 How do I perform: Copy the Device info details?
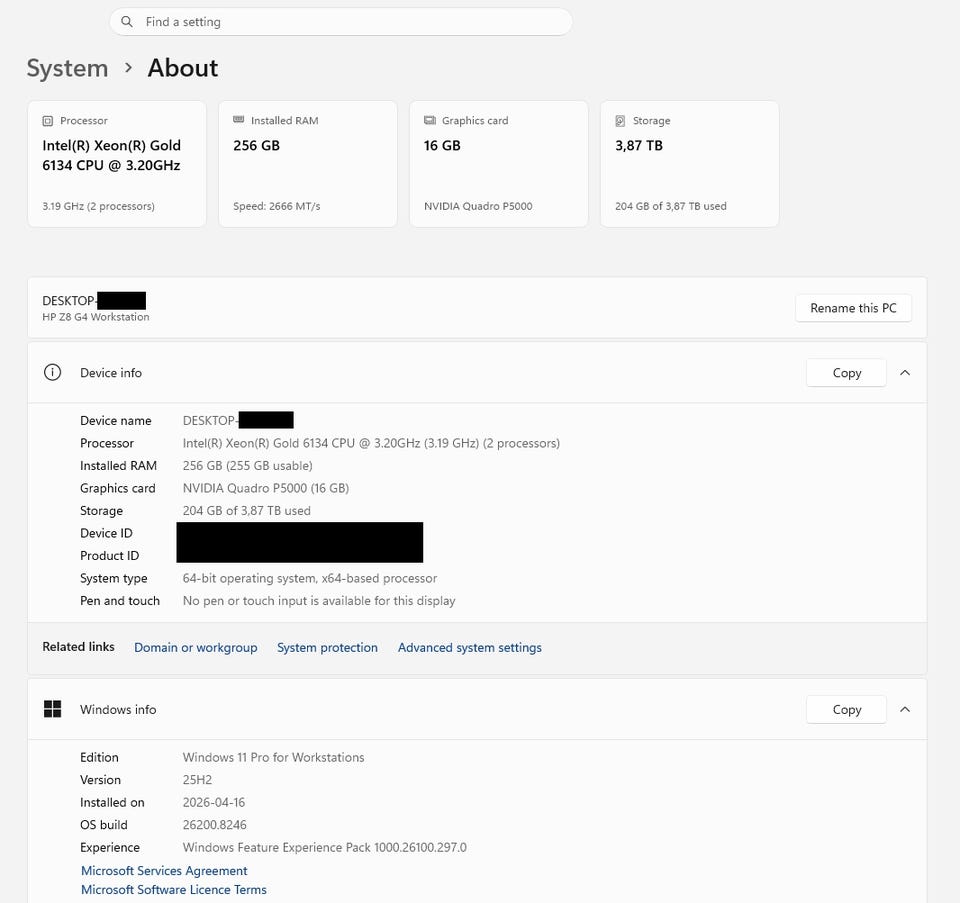846,373
